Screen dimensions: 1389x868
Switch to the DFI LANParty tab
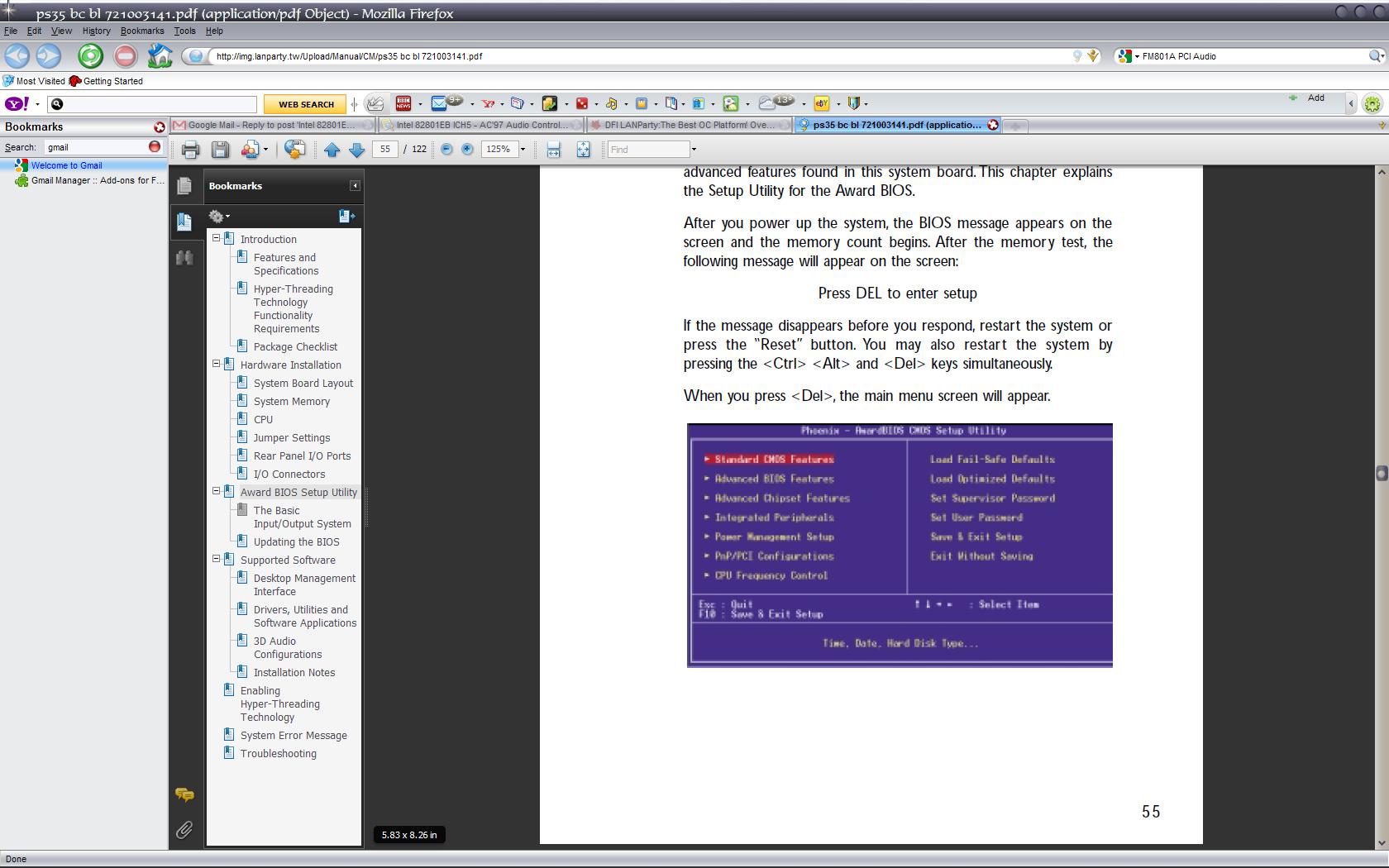690,125
